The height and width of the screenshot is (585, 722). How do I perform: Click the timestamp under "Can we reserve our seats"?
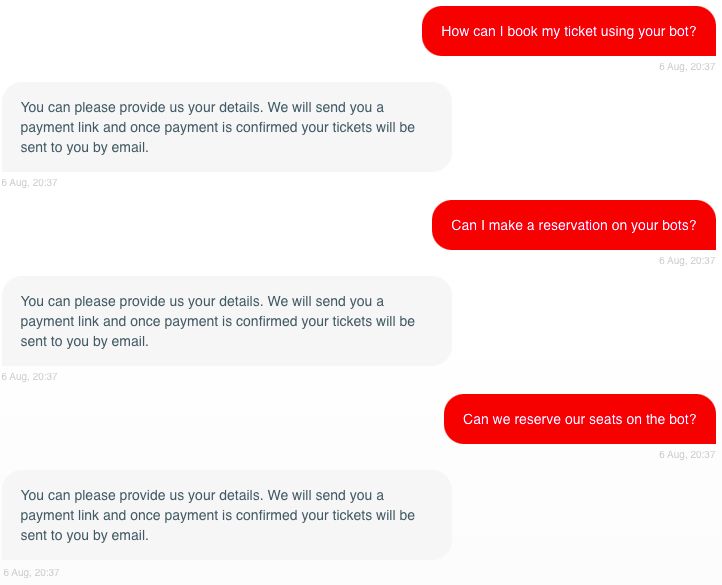pos(687,455)
